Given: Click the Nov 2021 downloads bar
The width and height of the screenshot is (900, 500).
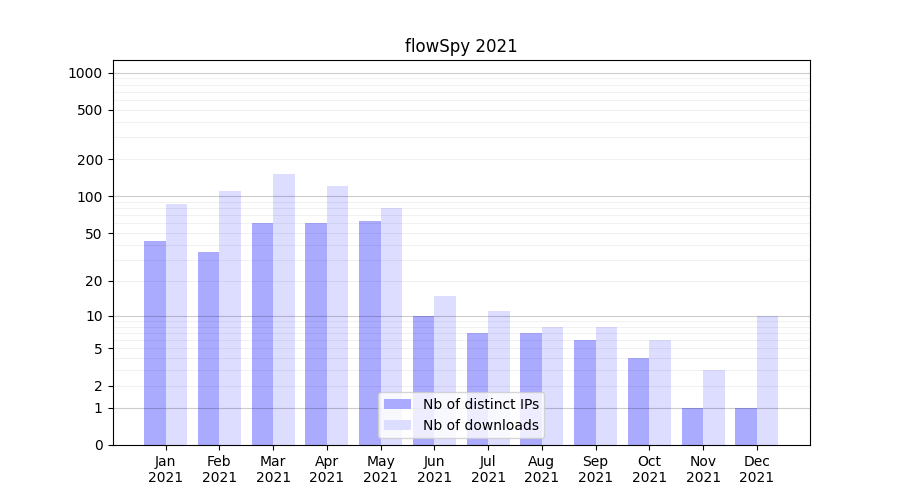Looking at the screenshot, I should point(714,407).
